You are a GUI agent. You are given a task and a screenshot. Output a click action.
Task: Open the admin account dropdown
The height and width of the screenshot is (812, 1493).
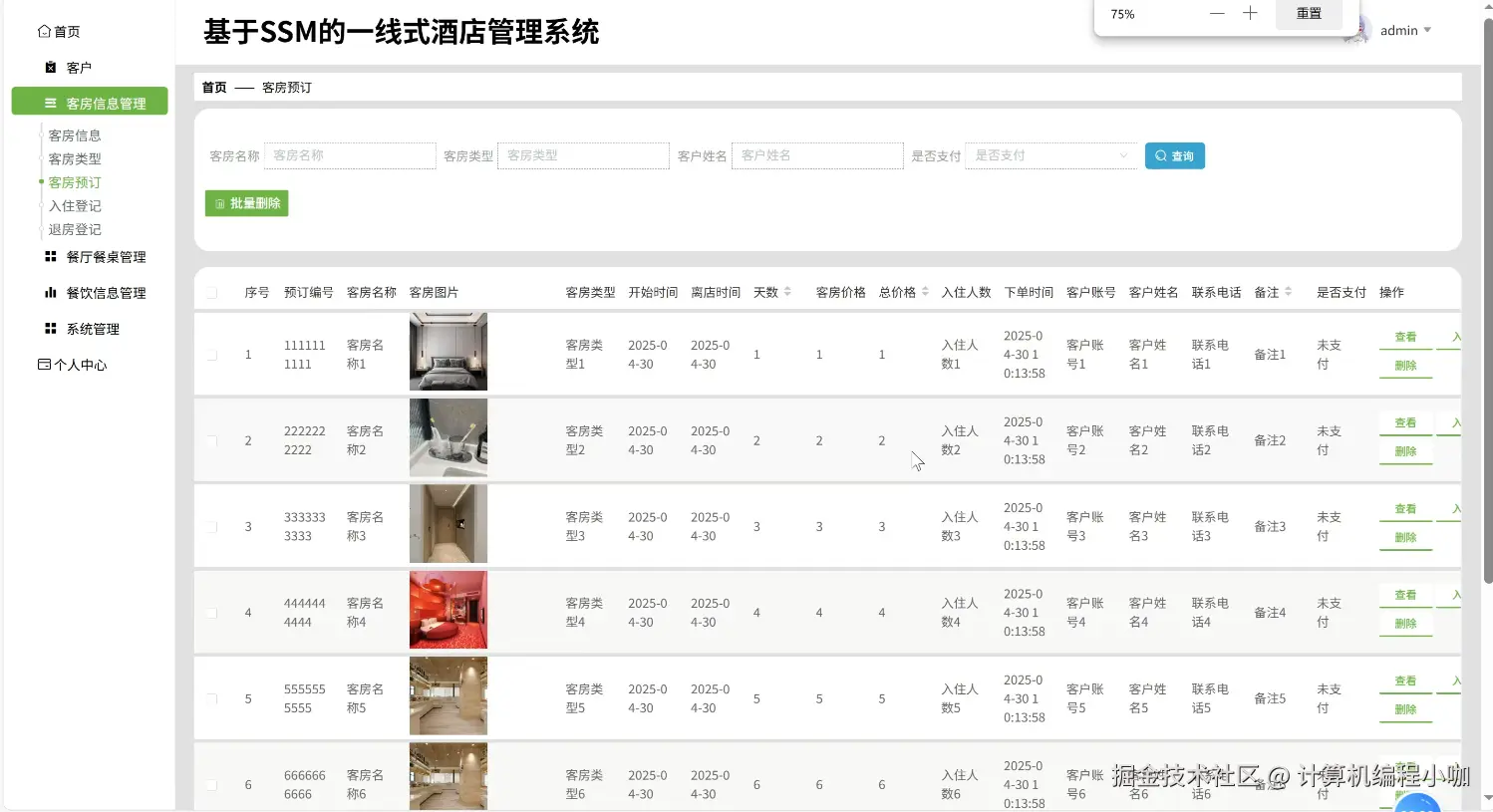[1404, 30]
